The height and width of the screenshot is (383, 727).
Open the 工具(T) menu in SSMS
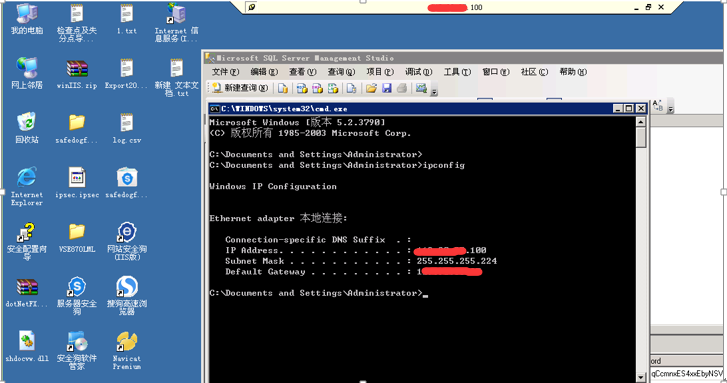pos(457,72)
